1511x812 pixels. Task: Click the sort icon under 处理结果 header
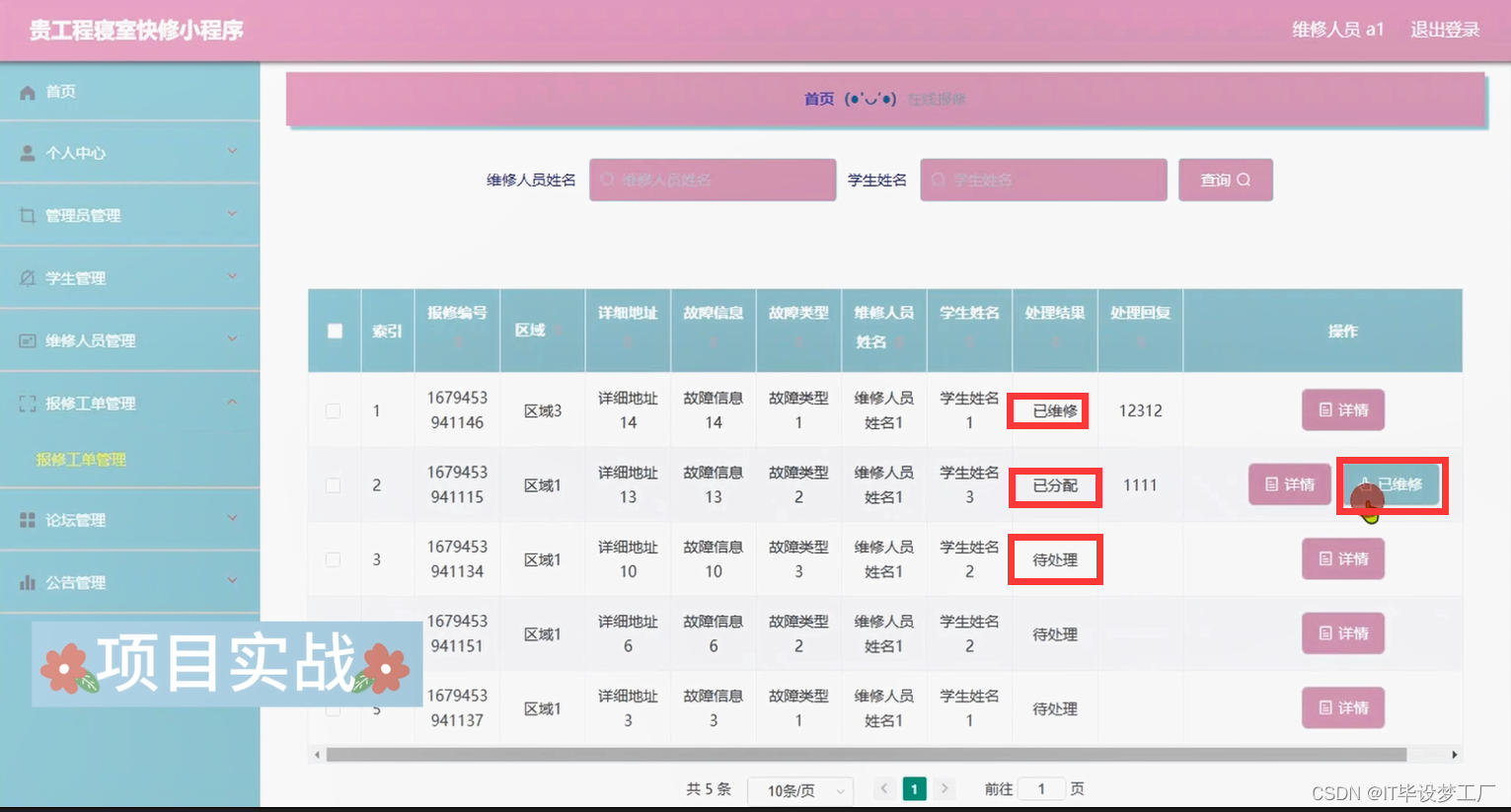1055,341
